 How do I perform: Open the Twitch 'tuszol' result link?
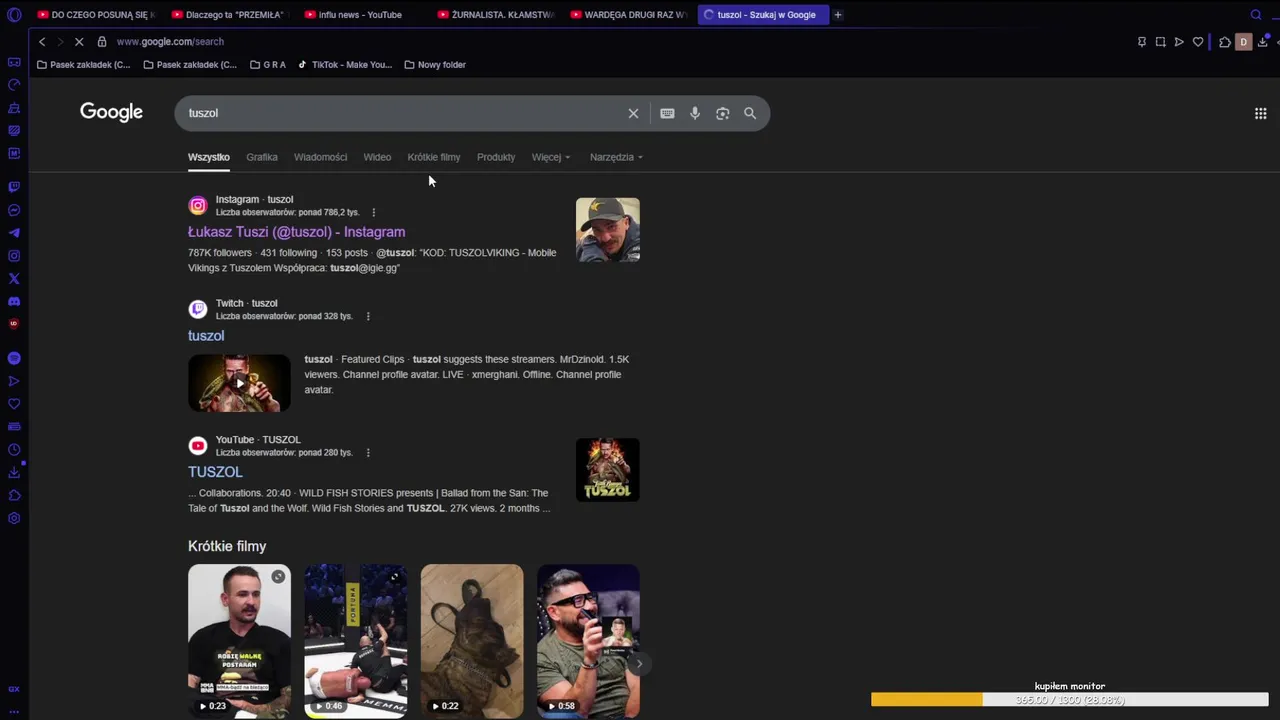(206, 336)
